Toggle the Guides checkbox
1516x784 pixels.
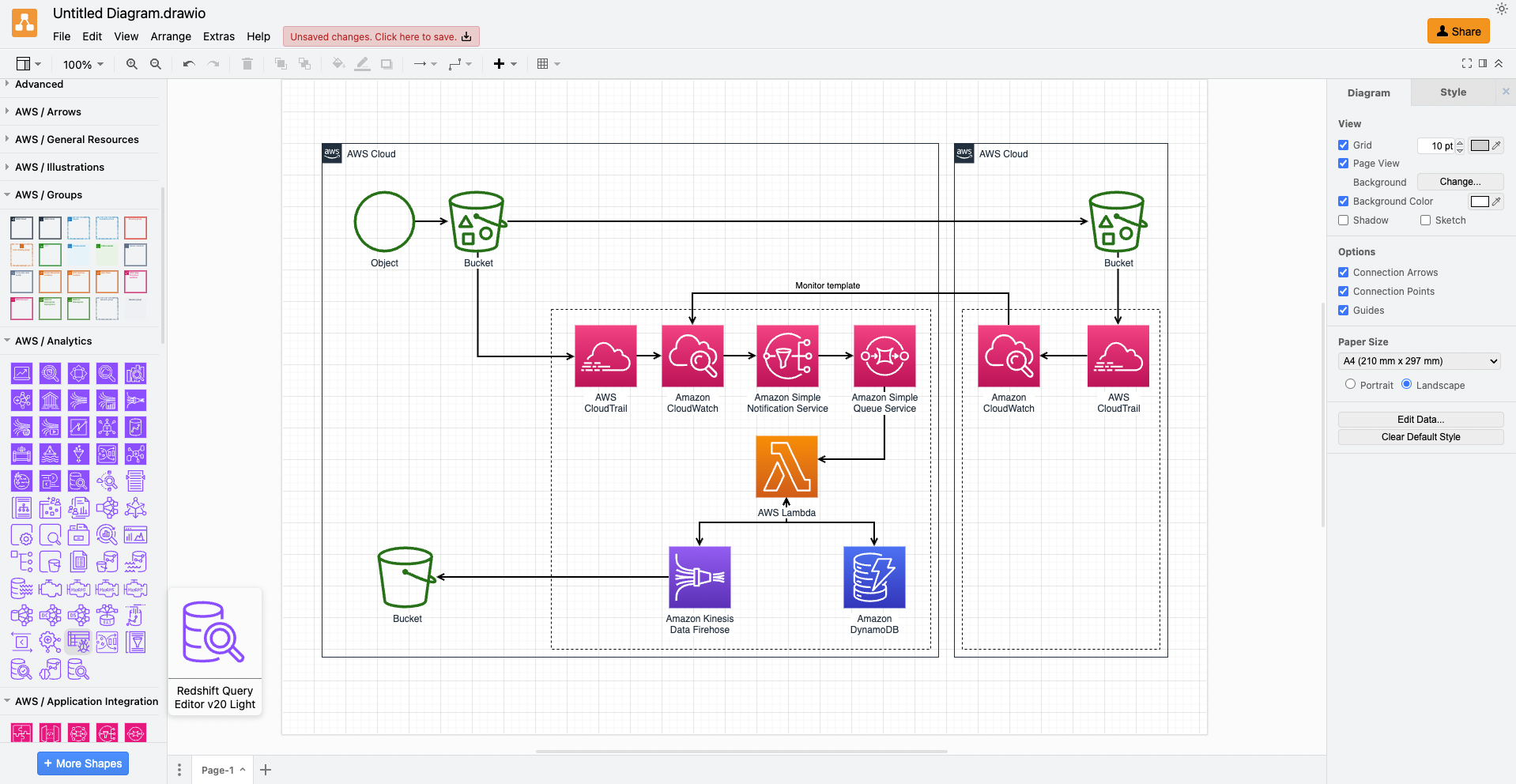point(1343,310)
